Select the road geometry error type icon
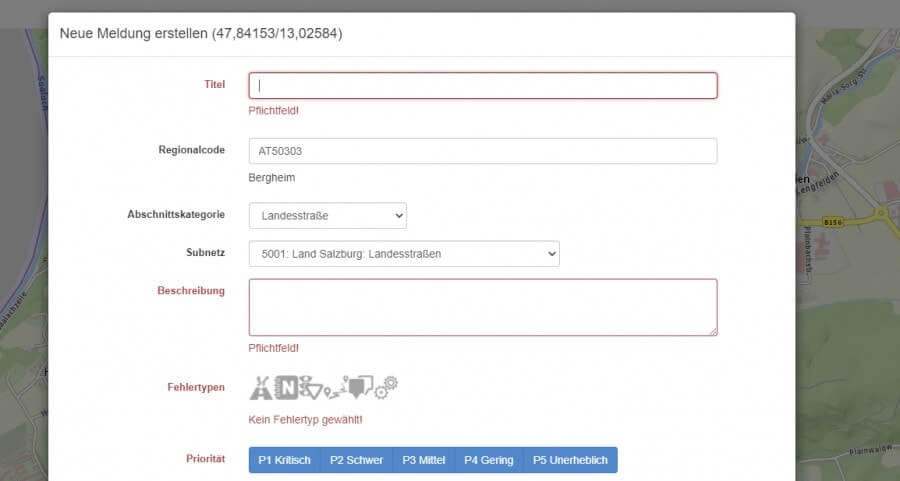The width and height of the screenshot is (900, 481). pos(261,386)
